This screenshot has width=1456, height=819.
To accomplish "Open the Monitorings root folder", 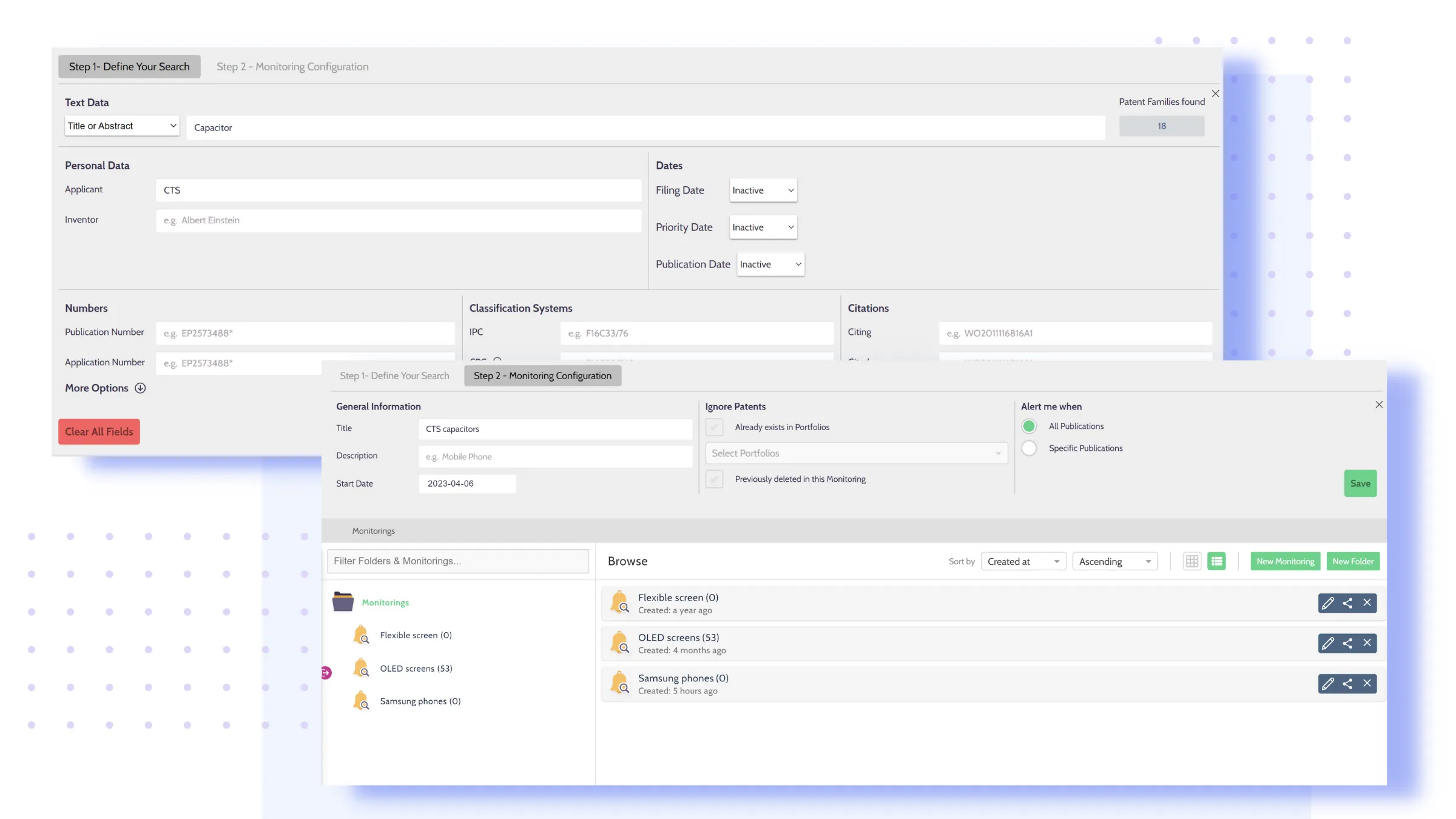I will click(385, 602).
